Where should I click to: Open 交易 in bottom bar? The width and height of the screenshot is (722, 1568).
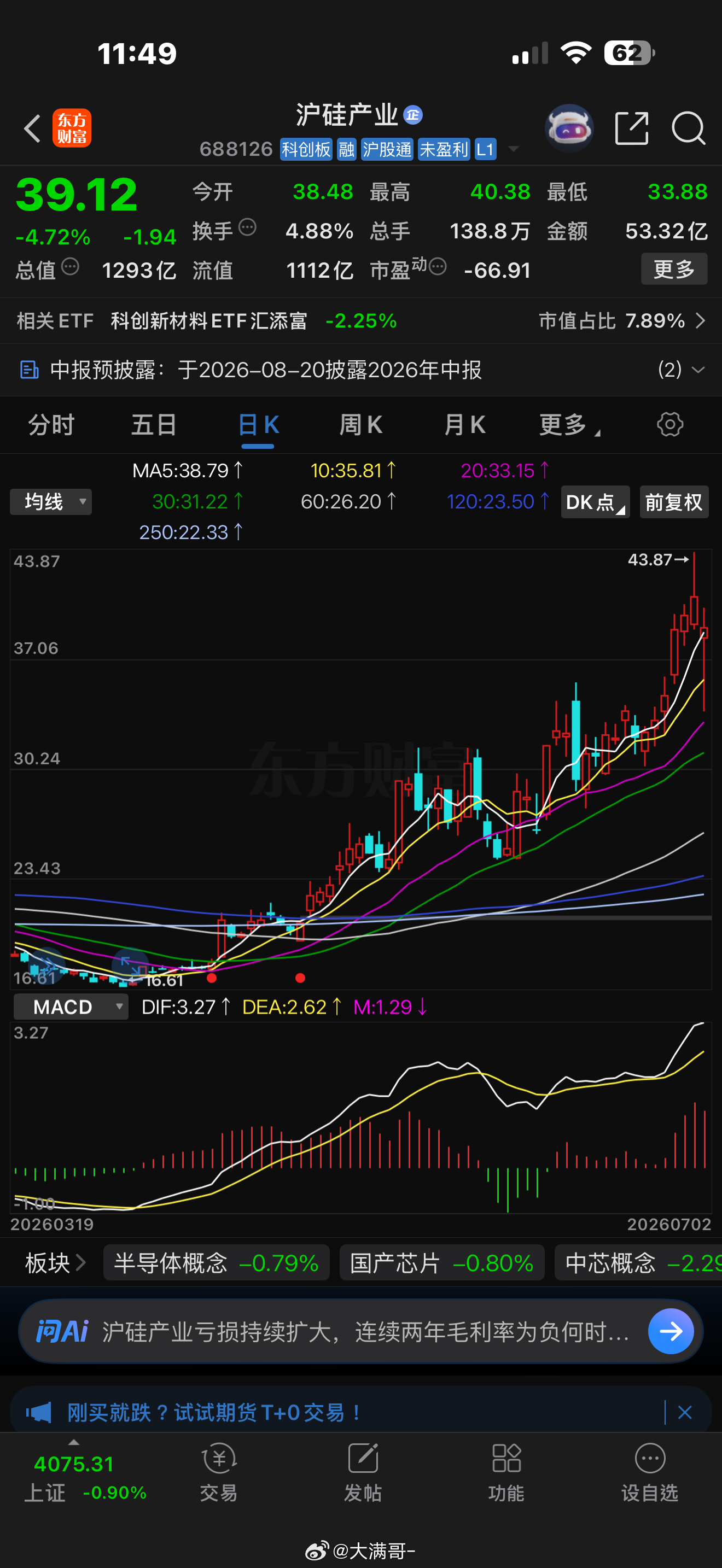(x=219, y=1472)
